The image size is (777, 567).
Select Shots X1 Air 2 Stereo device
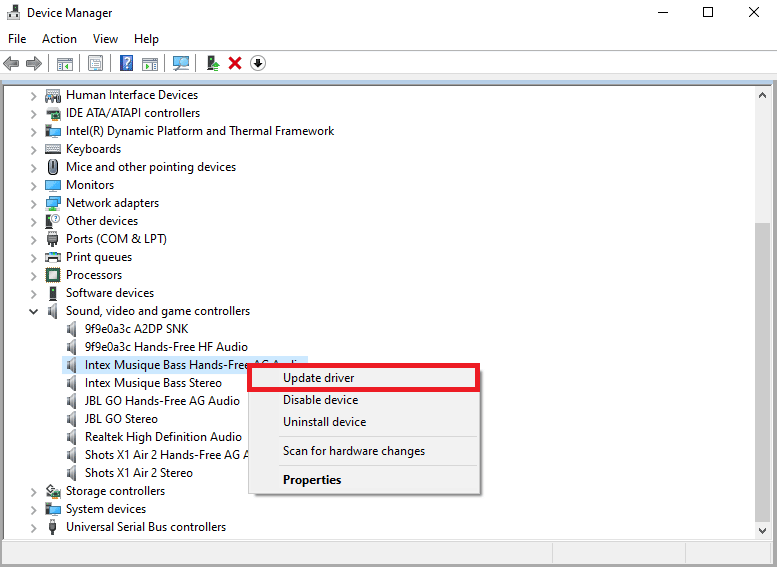pos(139,473)
